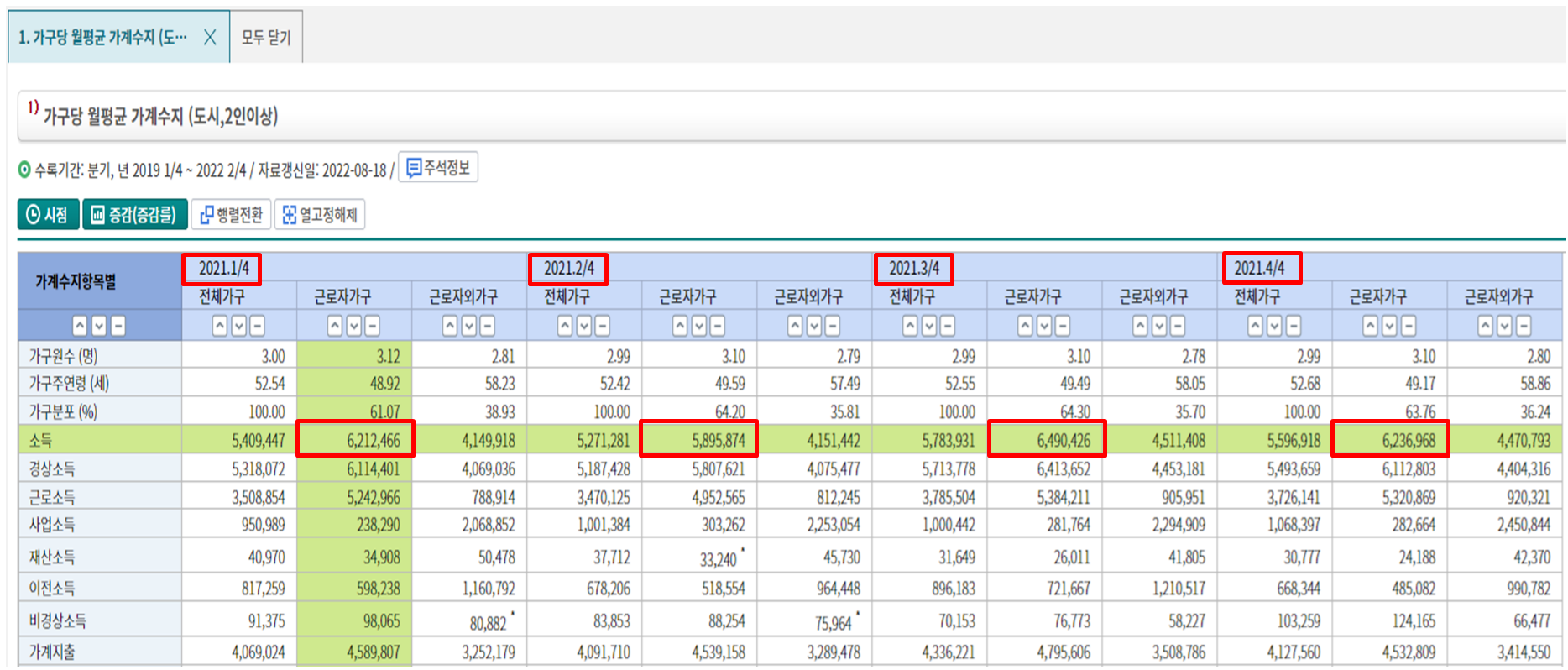Image resolution: width=1568 pixels, height=670 pixels.
Task: Click the 2021.3/4 period header
Action: (914, 269)
